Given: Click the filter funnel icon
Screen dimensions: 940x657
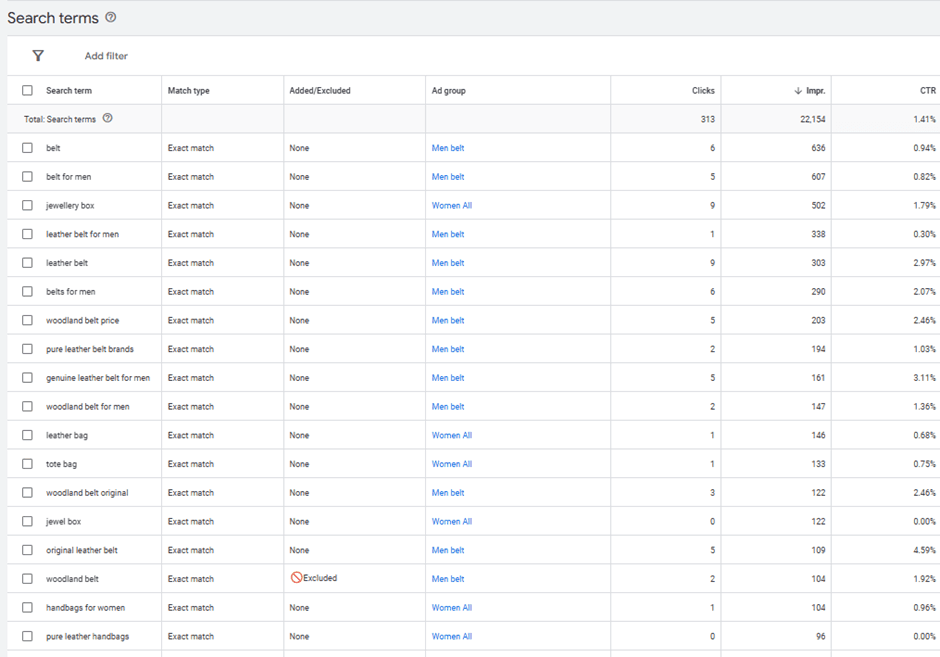Looking at the screenshot, I should [38, 56].
